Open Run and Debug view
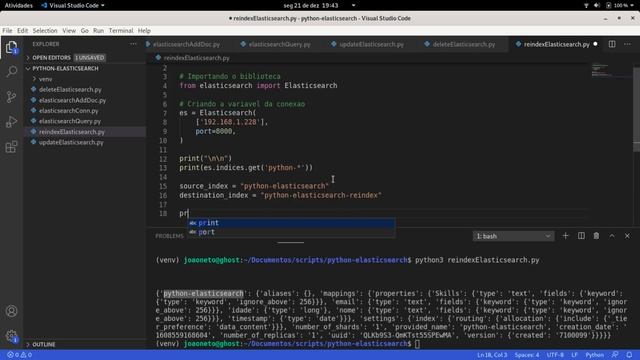Viewport: 640px width, 360px height. point(11,122)
